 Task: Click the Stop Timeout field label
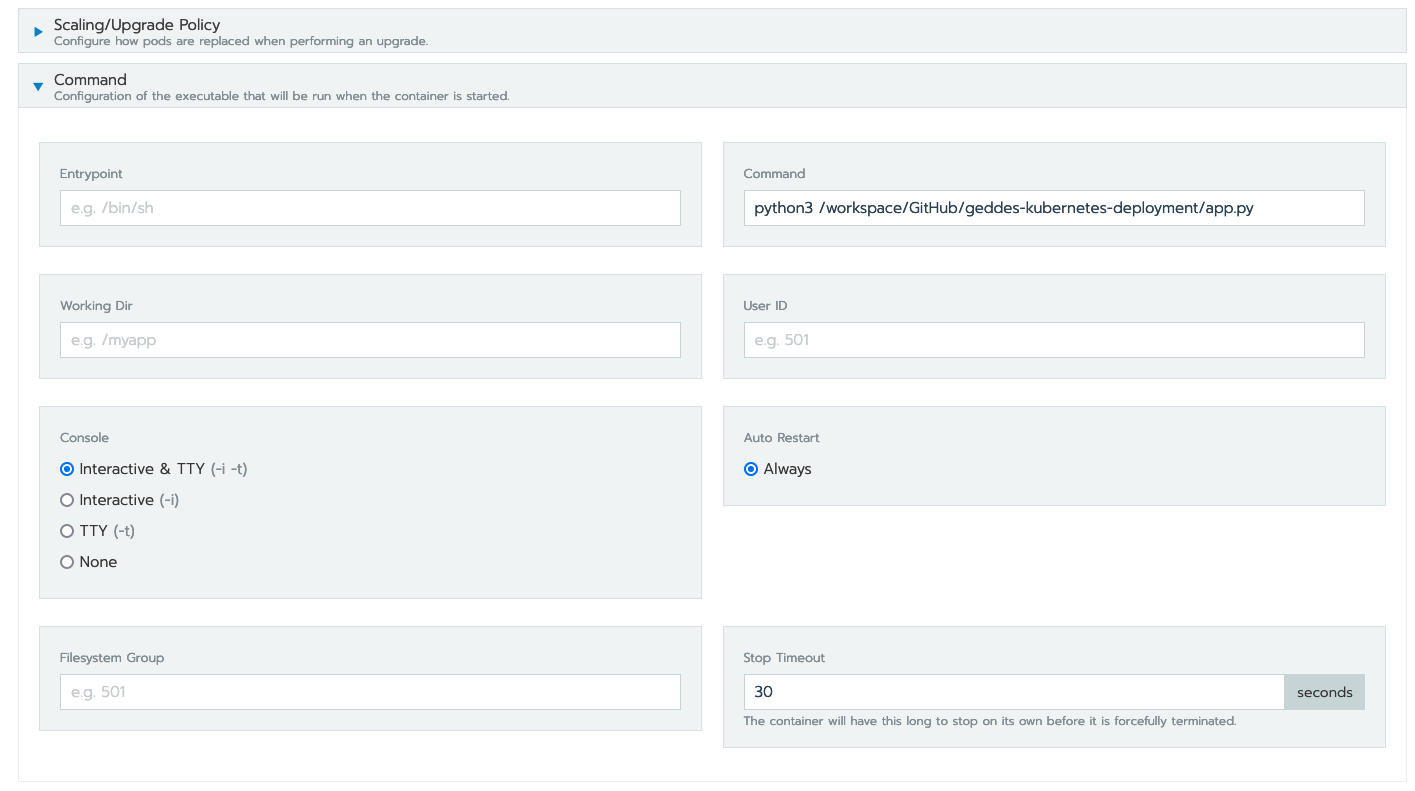(x=784, y=658)
